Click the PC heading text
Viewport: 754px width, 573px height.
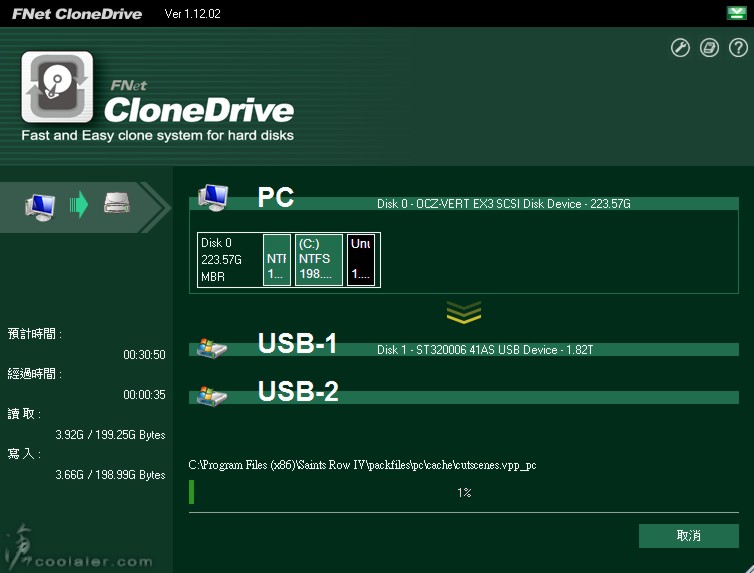[x=276, y=197]
